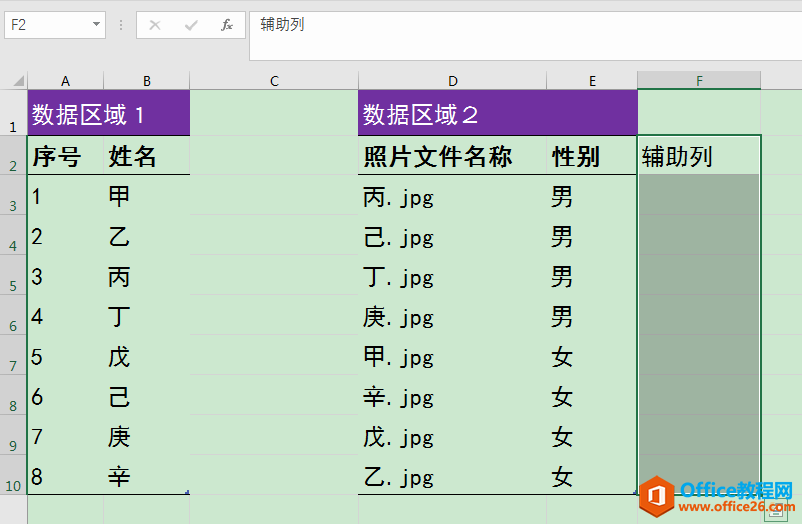Screen dimensions: 802x524
Task: Click the 庚.jpg file name cell
Action: point(453,315)
